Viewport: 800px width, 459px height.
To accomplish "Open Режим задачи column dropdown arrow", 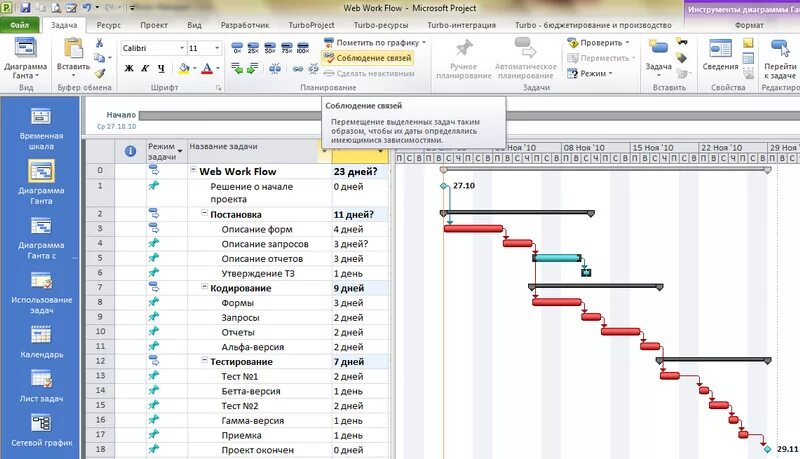I will (x=180, y=151).
